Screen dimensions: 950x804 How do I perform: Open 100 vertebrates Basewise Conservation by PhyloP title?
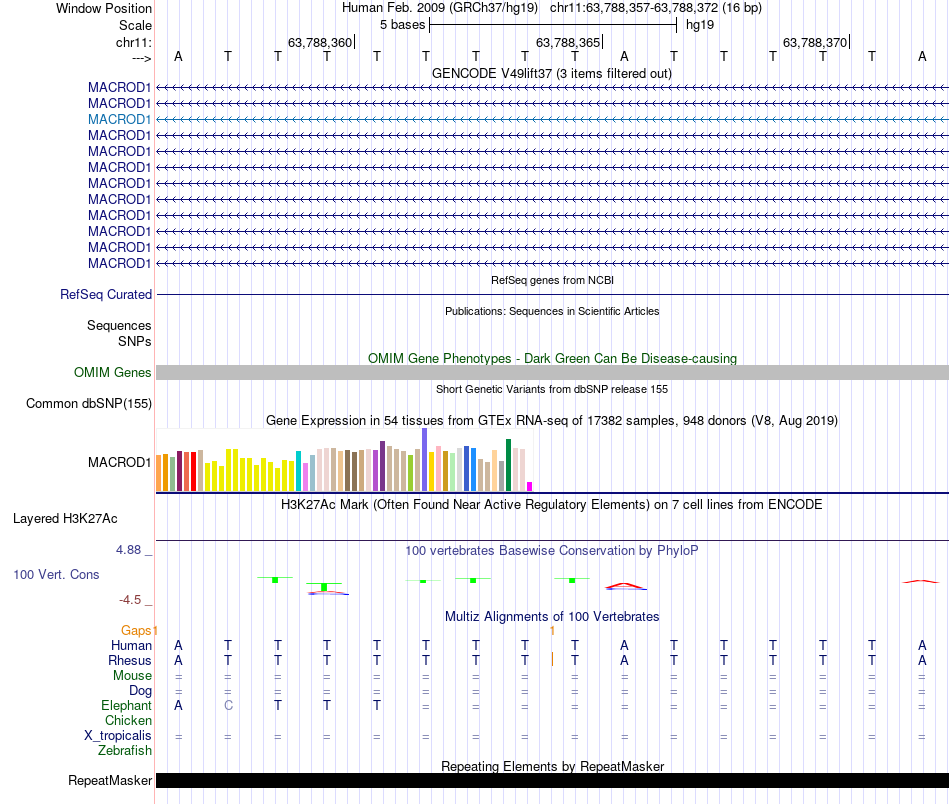click(551, 551)
